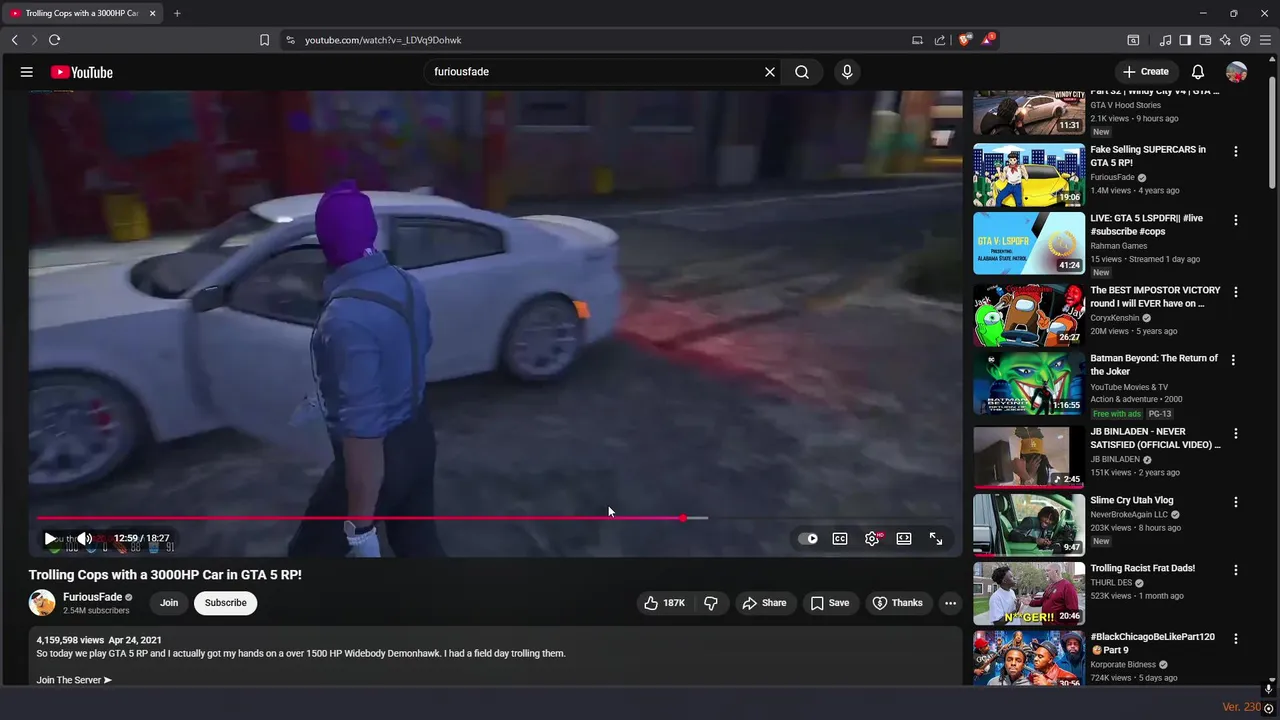View site information icon in address bar
The image size is (1280, 720).
290,40
